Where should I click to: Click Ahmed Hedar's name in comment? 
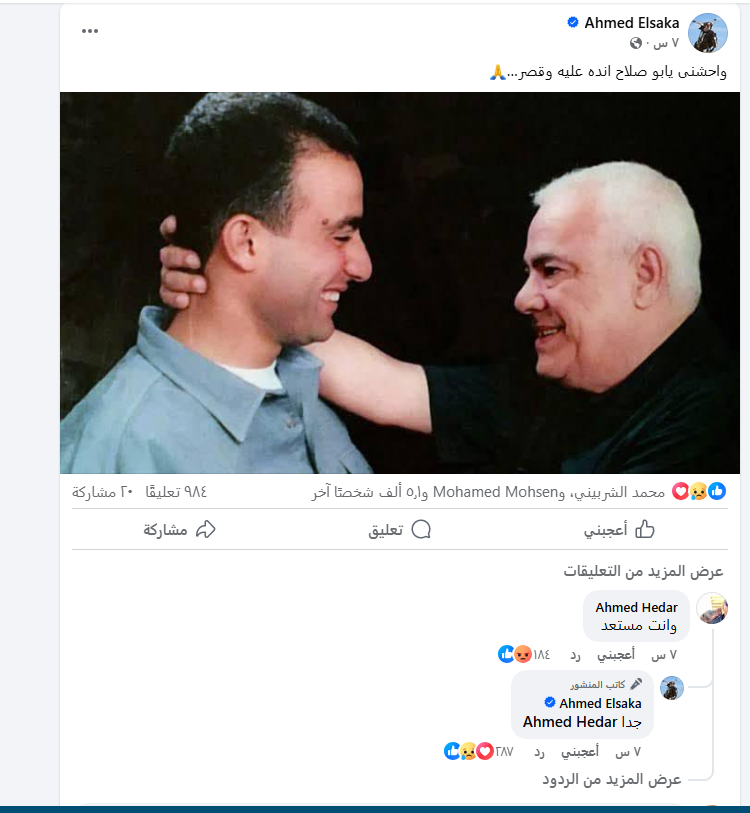point(636,607)
